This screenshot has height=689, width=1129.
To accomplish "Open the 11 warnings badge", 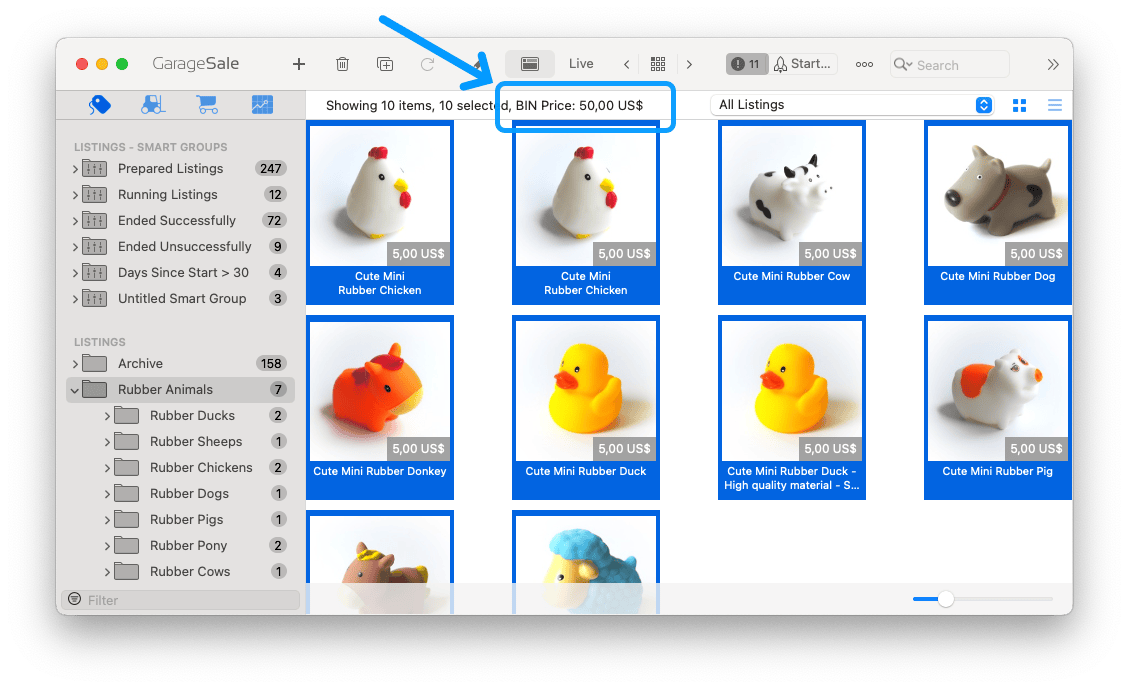I will point(746,64).
